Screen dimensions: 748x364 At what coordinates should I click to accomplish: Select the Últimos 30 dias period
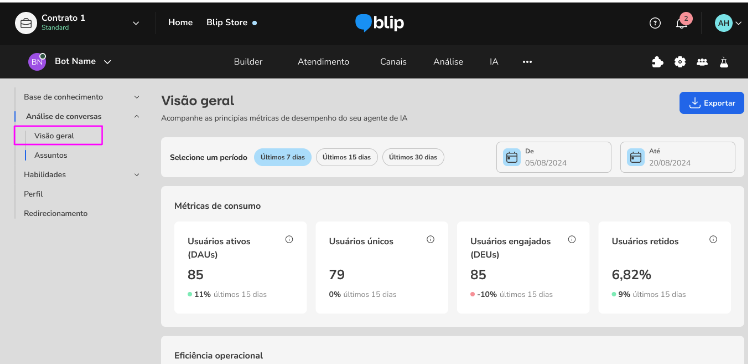tap(413, 157)
